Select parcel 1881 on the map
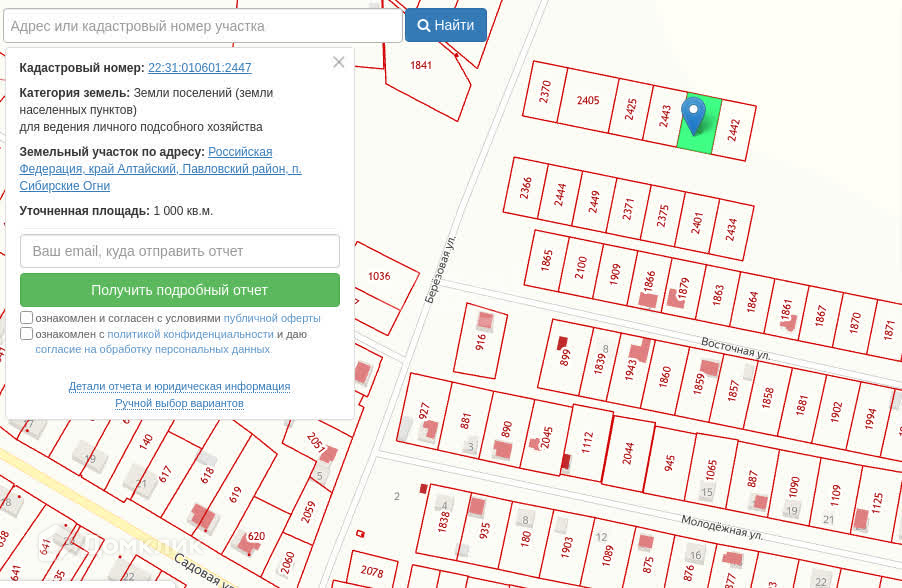902x588 pixels. click(802, 405)
